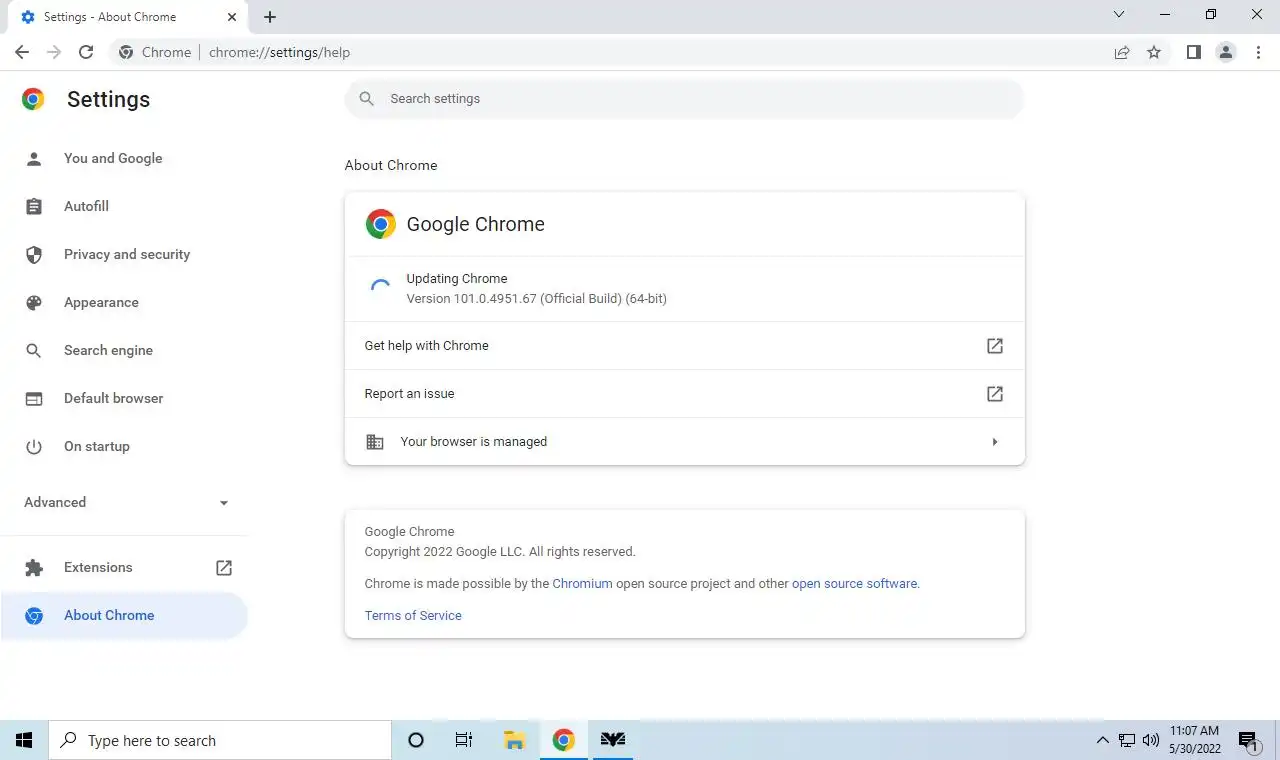Select About Chrome in sidebar

125,615
